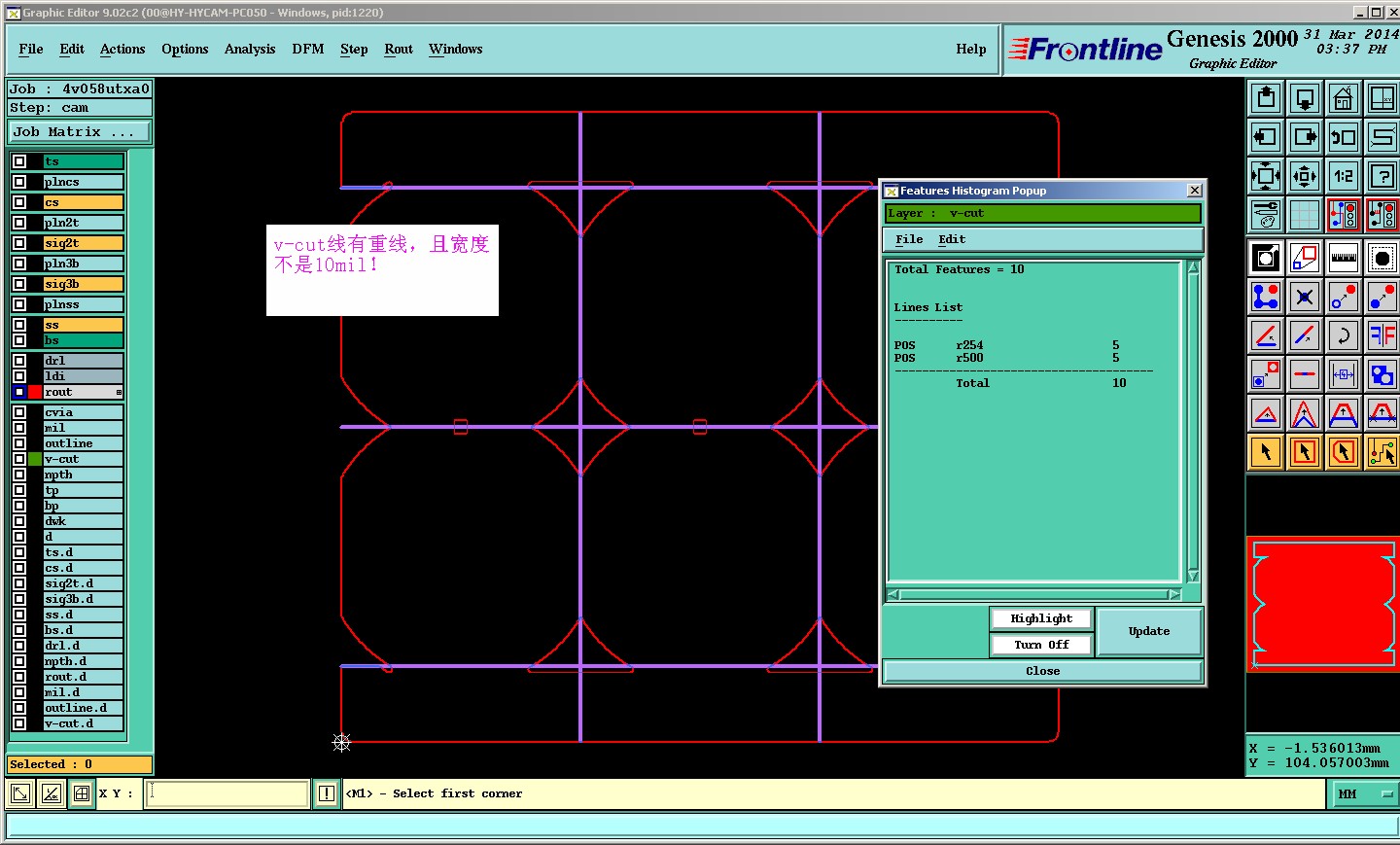This screenshot has height=845, width=1400.
Task: Click the Close button in histogram popup
Action: coord(1042,671)
